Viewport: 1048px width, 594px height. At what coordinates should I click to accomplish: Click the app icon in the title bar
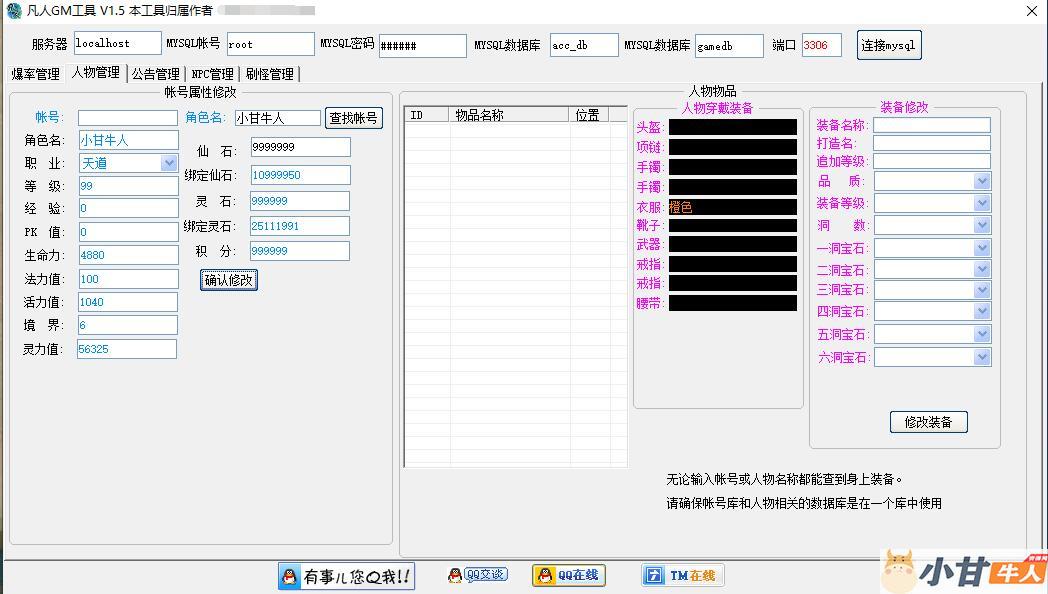click(x=13, y=11)
